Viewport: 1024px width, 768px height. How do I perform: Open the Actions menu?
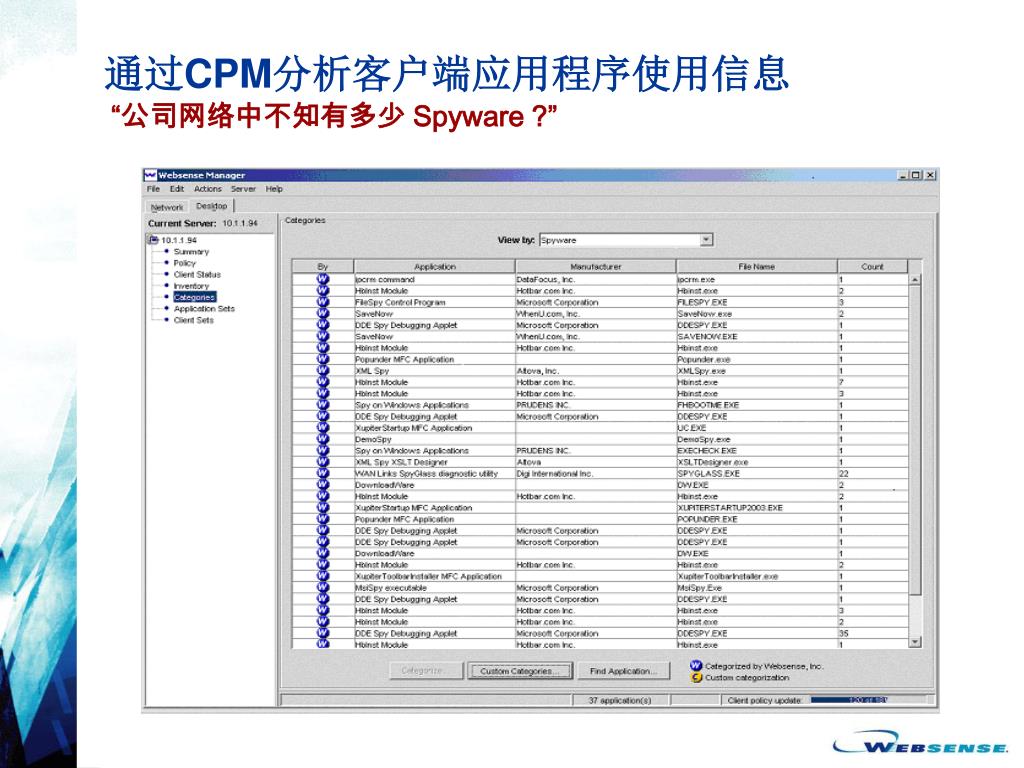pyautogui.click(x=208, y=189)
